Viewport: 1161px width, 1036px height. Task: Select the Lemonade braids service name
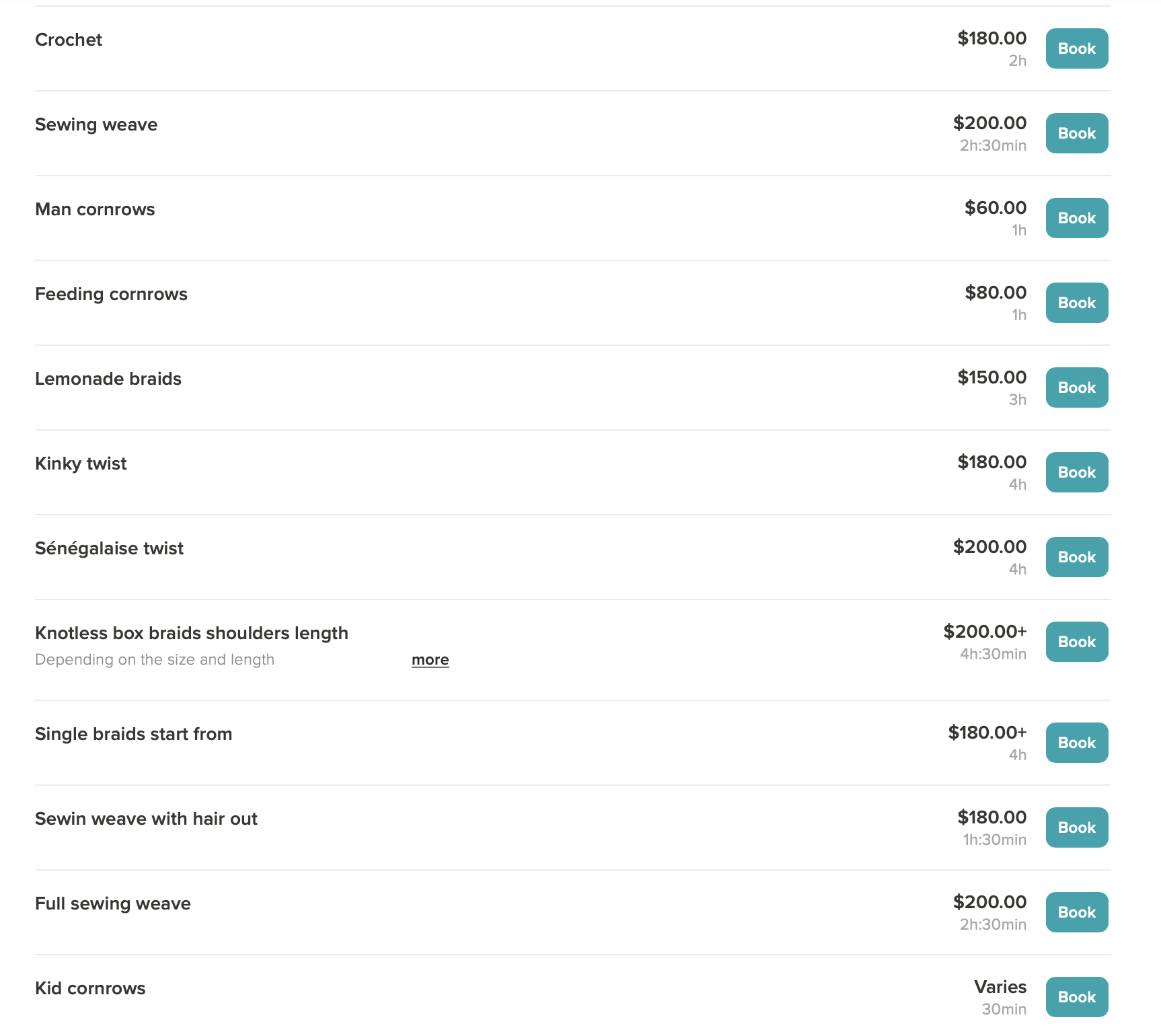[x=108, y=379]
